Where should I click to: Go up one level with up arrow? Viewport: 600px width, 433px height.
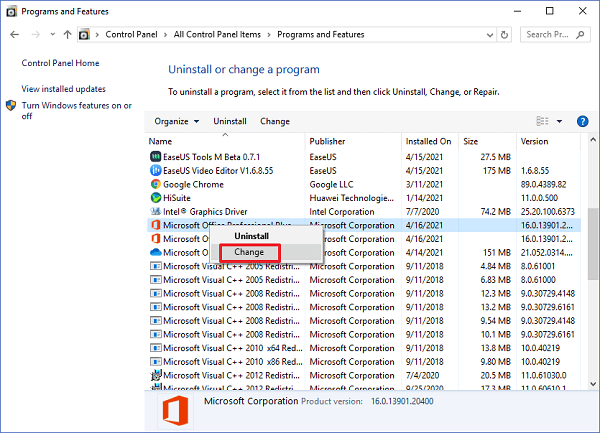(67, 35)
